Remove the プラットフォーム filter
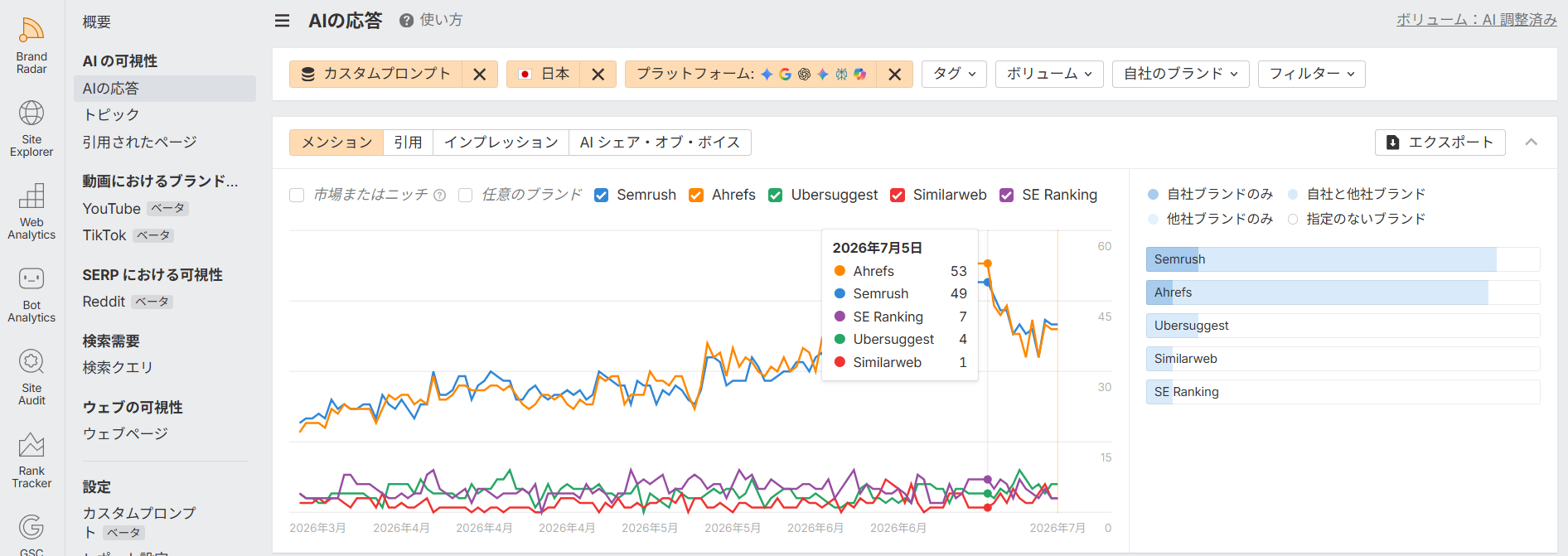This screenshot has height=556, width=1568. click(x=895, y=75)
